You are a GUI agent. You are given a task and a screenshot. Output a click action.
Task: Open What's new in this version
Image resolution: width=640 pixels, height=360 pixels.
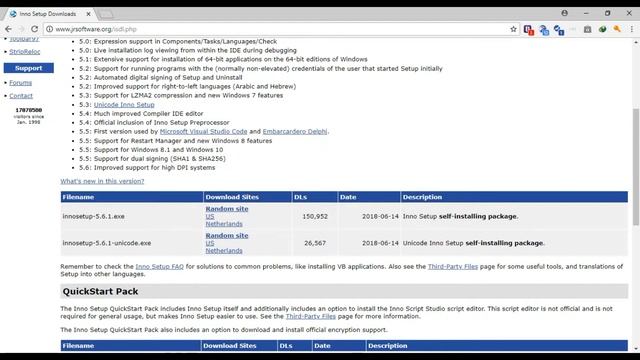[102, 181]
